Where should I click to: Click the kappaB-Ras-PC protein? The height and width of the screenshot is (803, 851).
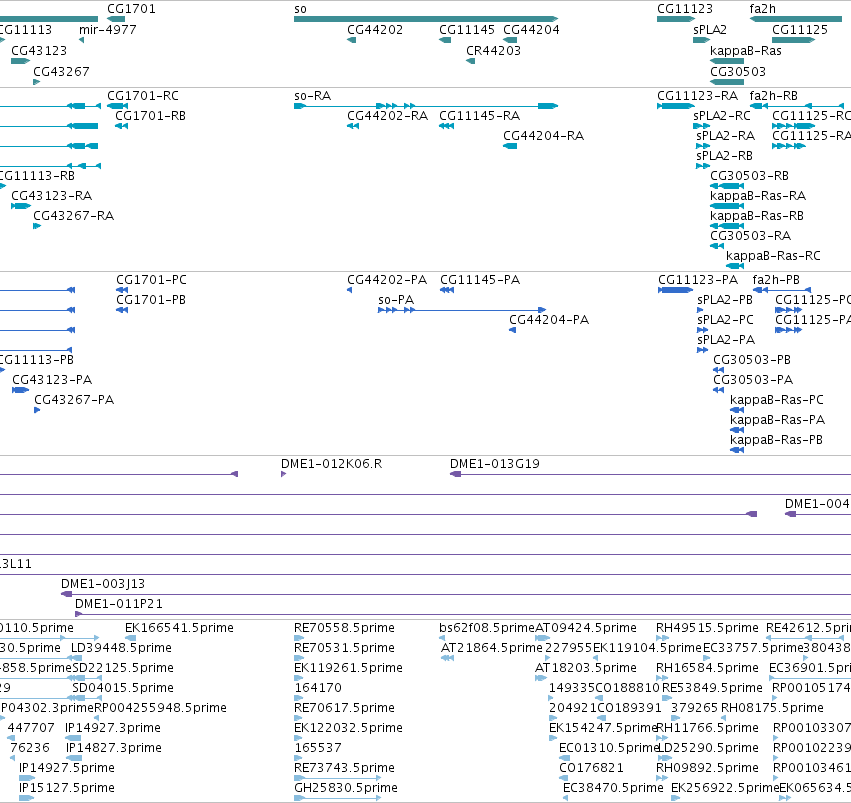coord(736,410)
